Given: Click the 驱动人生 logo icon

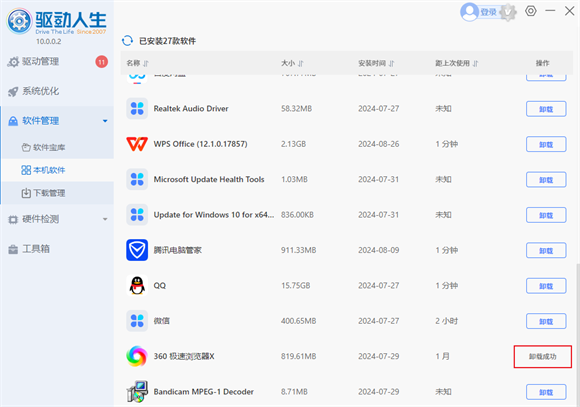Looking at the screenshot, I should 19,21.
